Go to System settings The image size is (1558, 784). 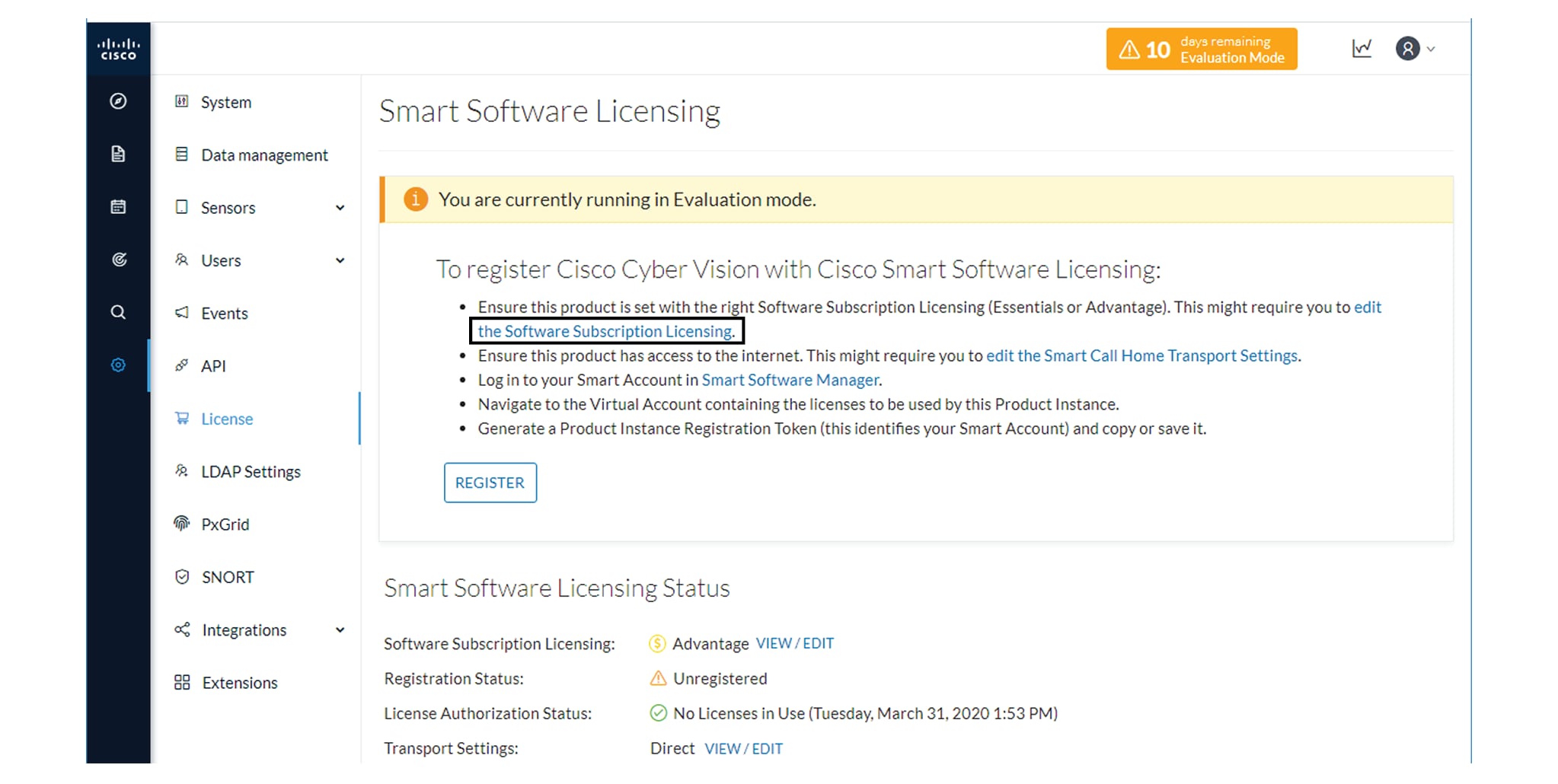pos(226,102)
